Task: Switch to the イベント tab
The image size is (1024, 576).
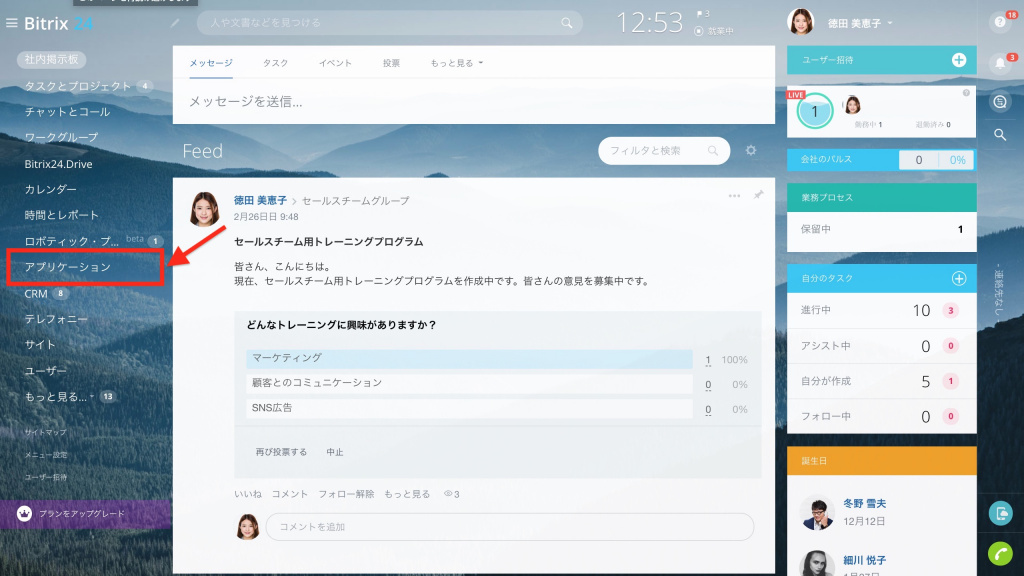Action: tap(335, 63)
